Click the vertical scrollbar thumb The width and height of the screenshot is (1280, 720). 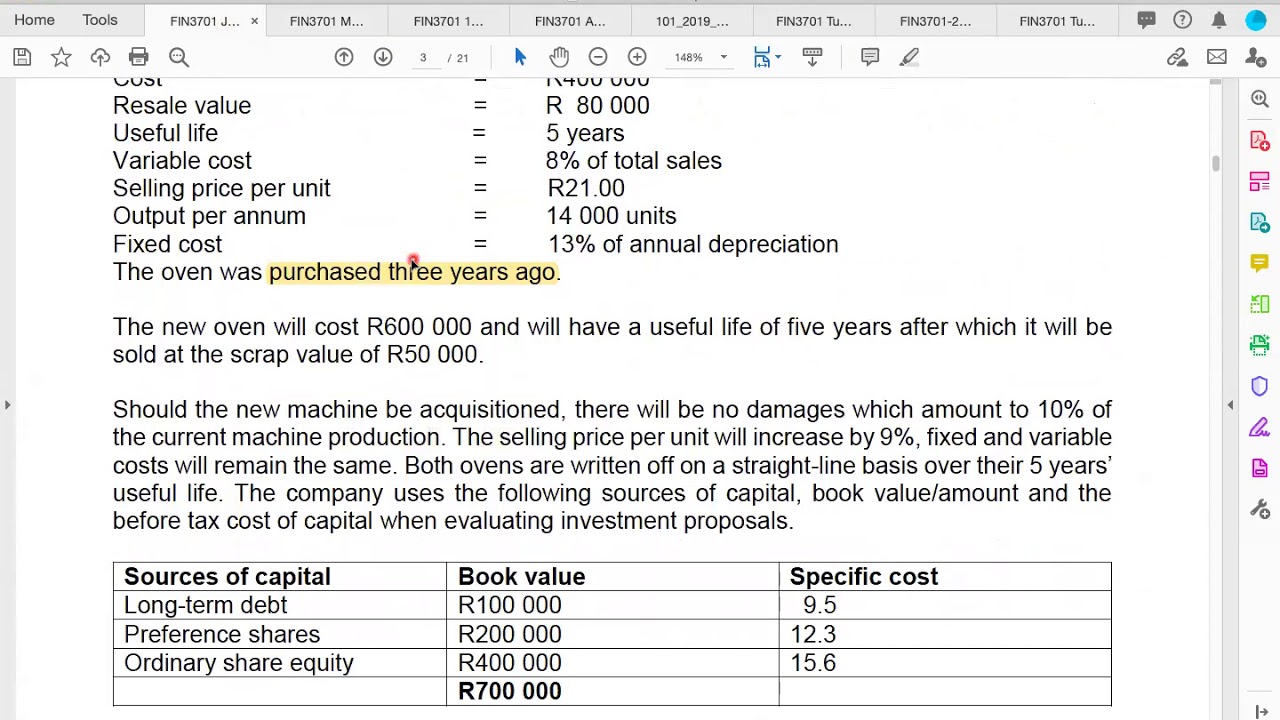[1216, 162]
